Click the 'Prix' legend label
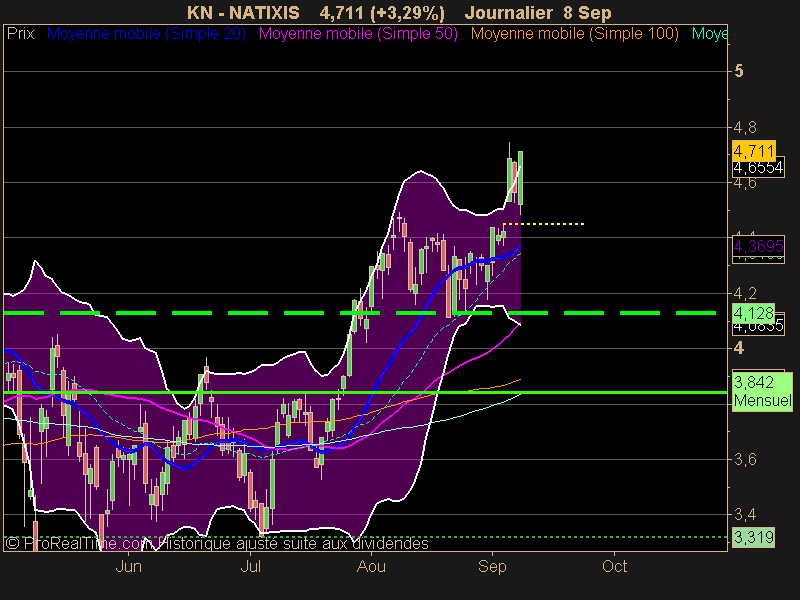This screenshot has height=600, width=800. [x=20, y=34]
